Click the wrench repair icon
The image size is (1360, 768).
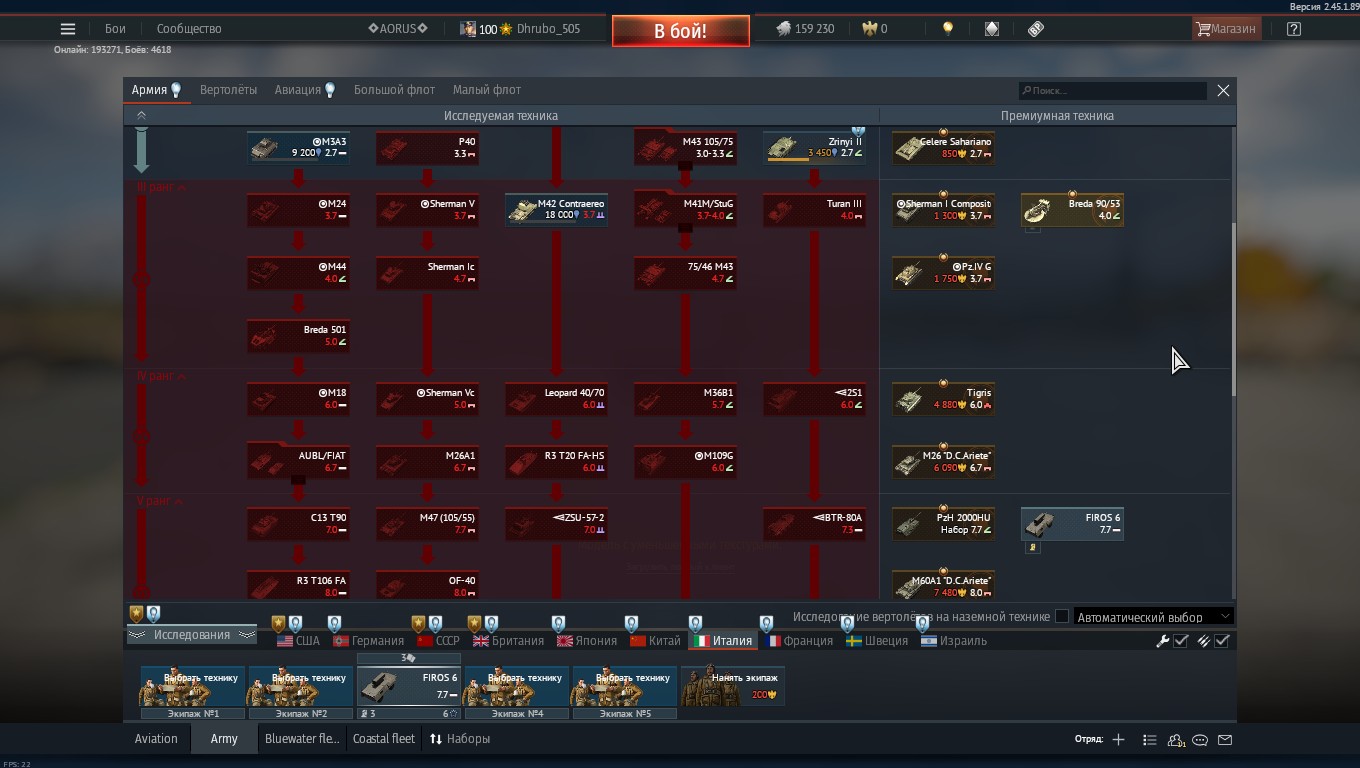[1162, 641]
